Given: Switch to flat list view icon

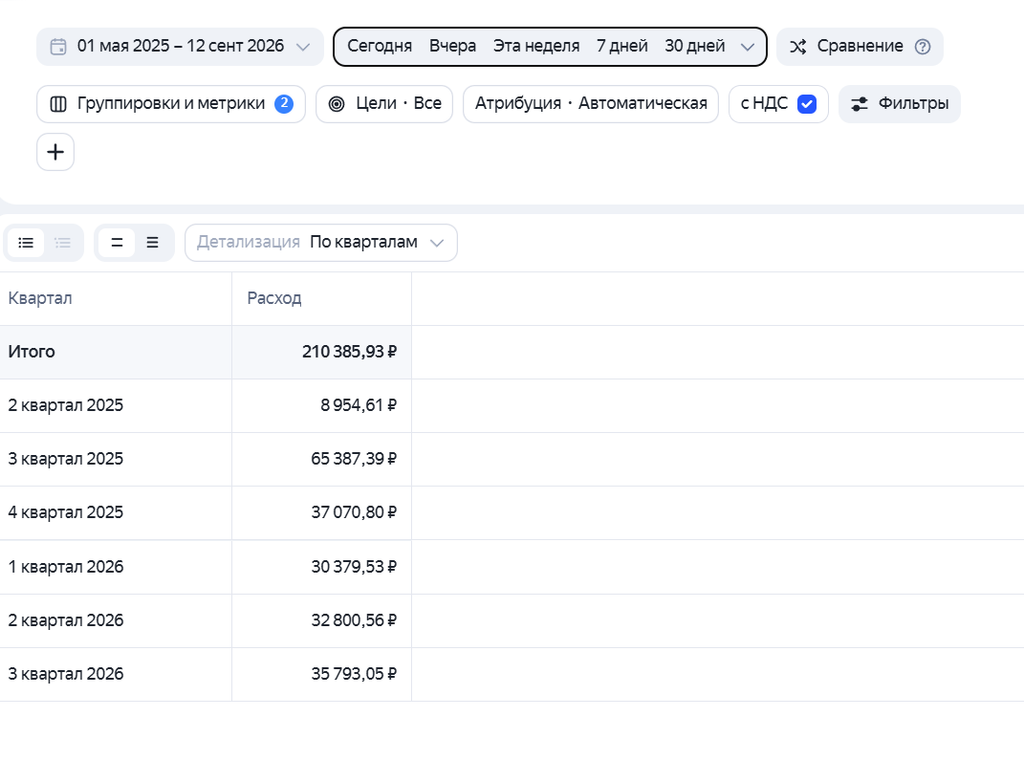Looking at the screenshot, I should point(26,243).
